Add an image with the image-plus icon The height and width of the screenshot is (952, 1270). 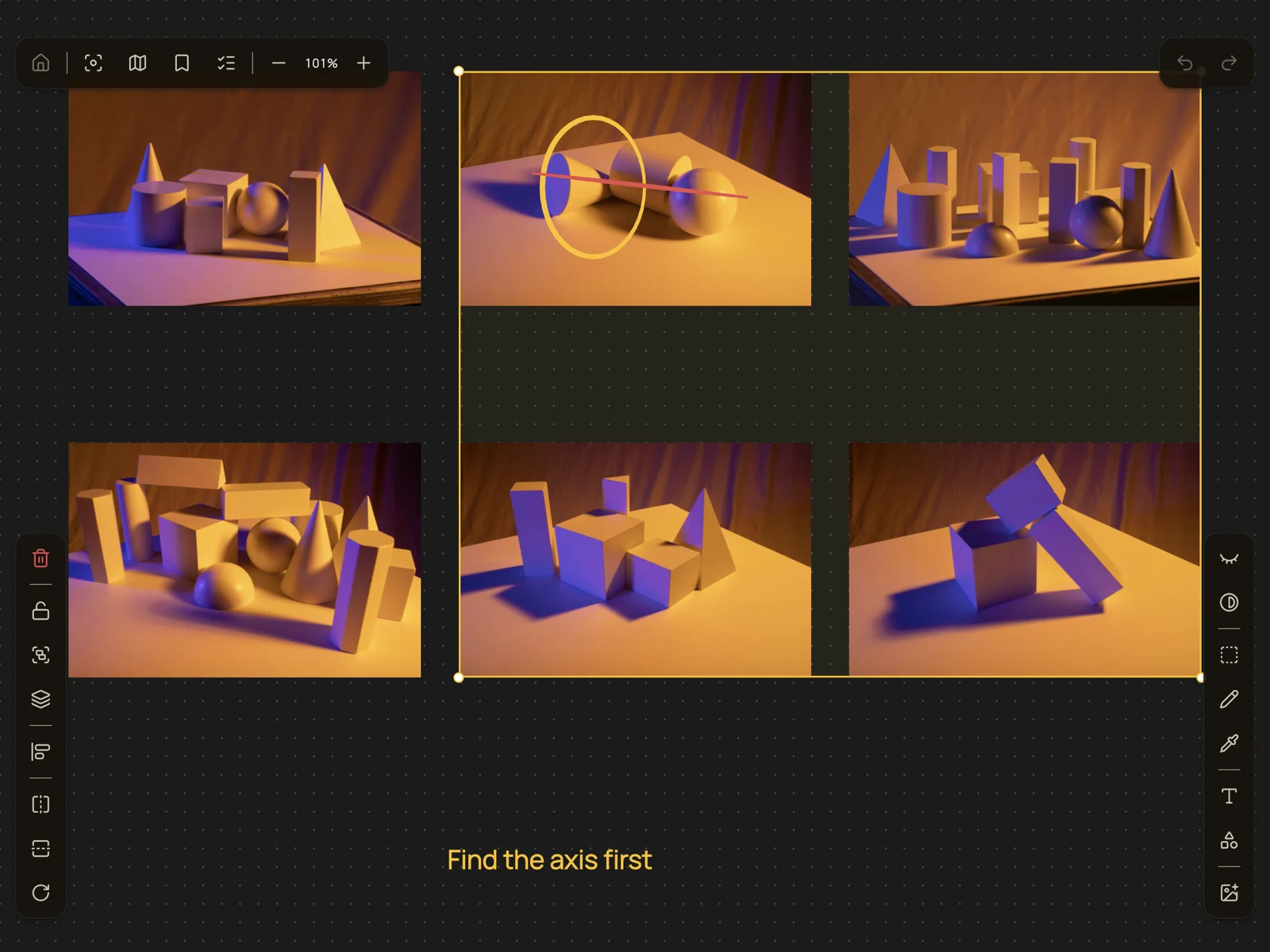pyautogui.click(x=1229, y=892)
